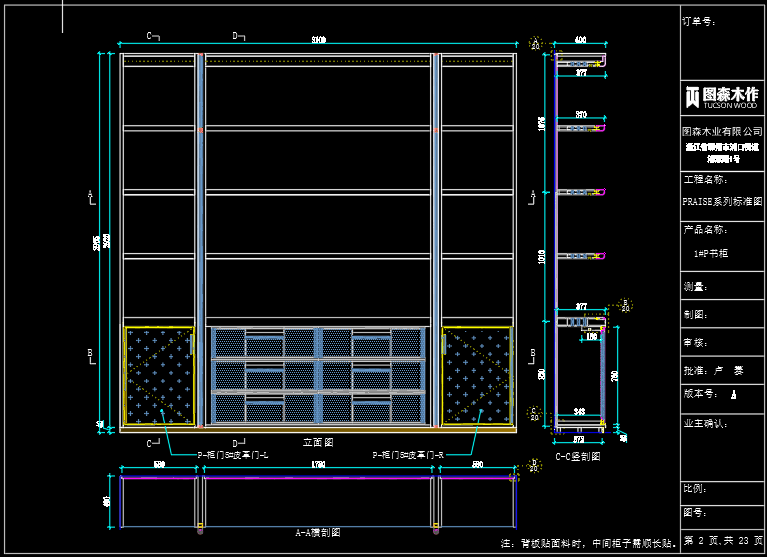The width and height of the screenshot is (767, 557).
Task: Click the 业主确认 owner confirmation field
Action: (704, 423)
